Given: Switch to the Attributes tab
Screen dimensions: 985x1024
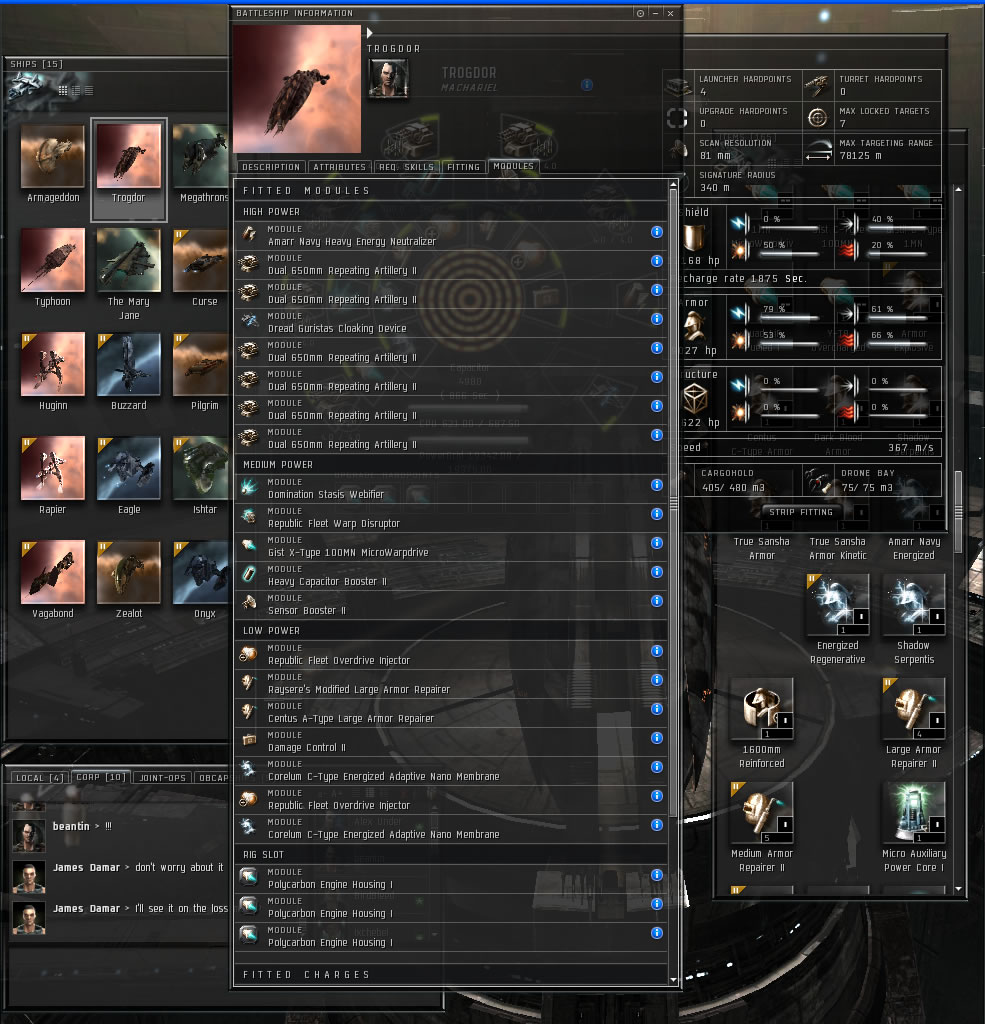Looking at the screenshot, I should [x=340, y=167].
